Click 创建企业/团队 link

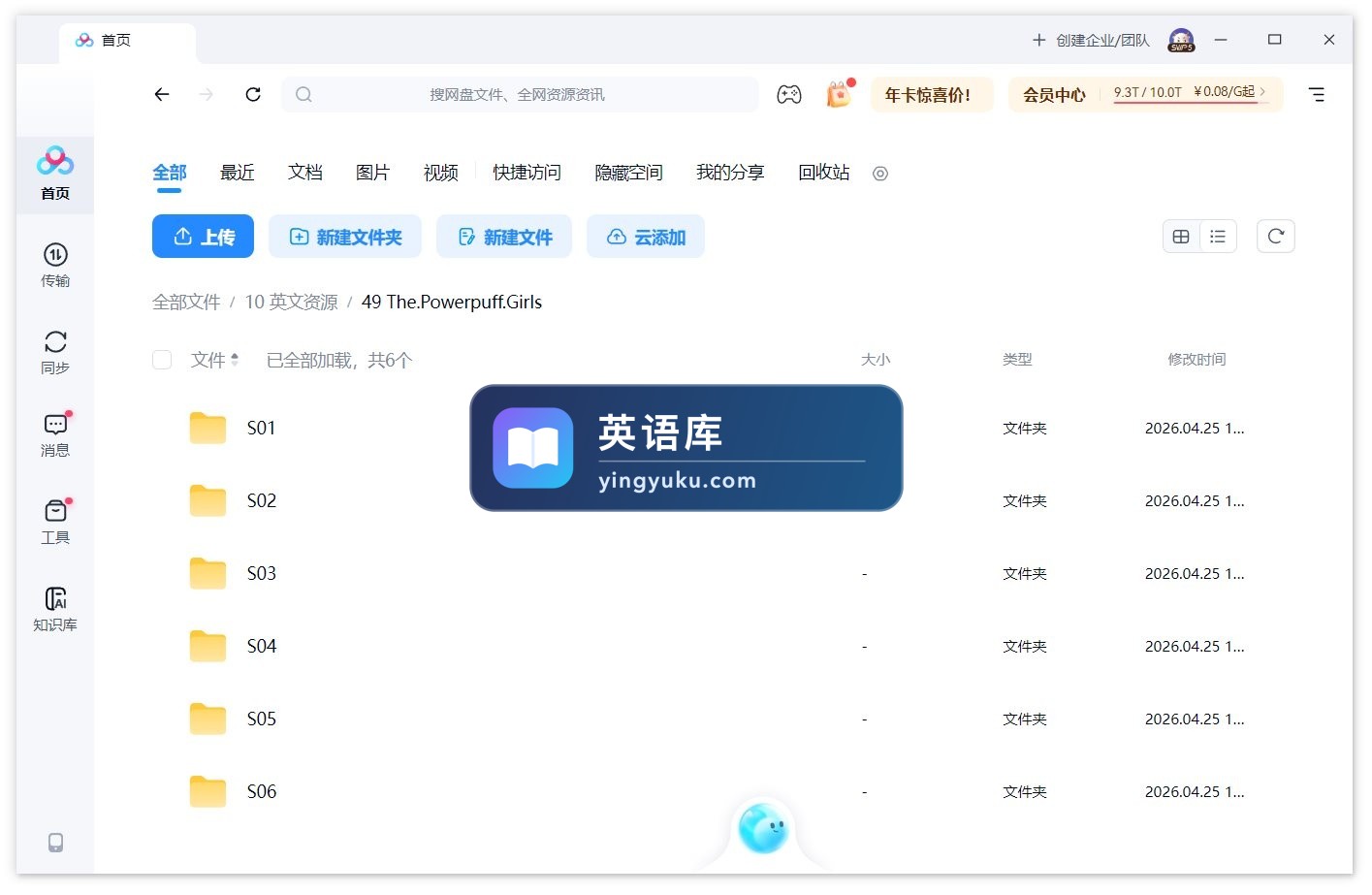pos(1091,40)
